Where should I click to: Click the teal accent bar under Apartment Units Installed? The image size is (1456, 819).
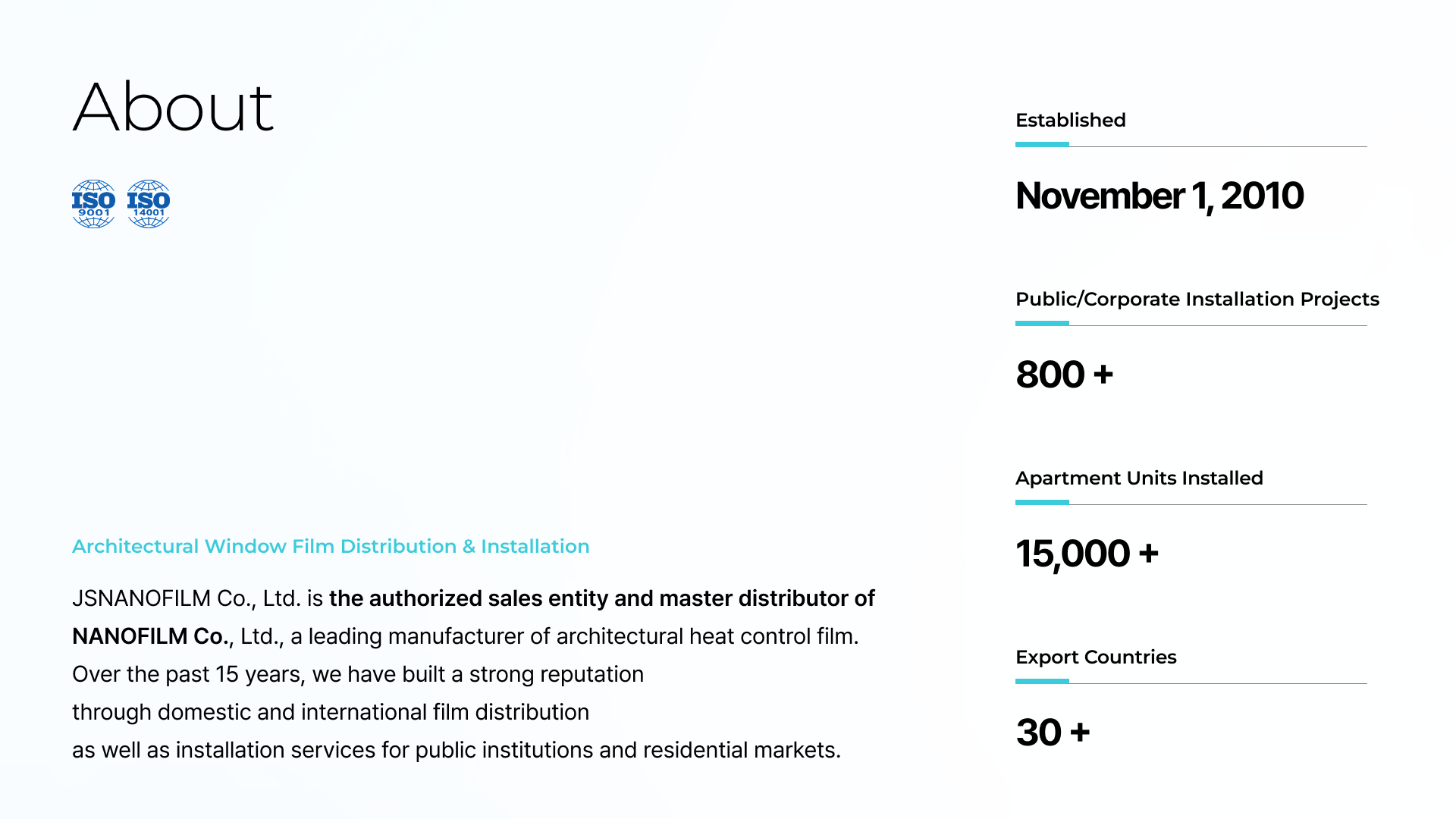(1042, 502)
